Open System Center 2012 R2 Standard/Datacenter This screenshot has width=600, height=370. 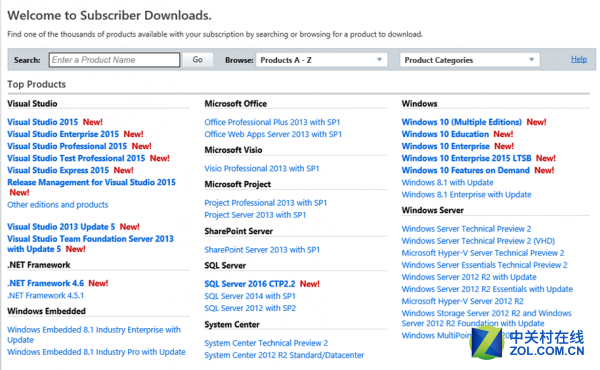coord(284,355)
